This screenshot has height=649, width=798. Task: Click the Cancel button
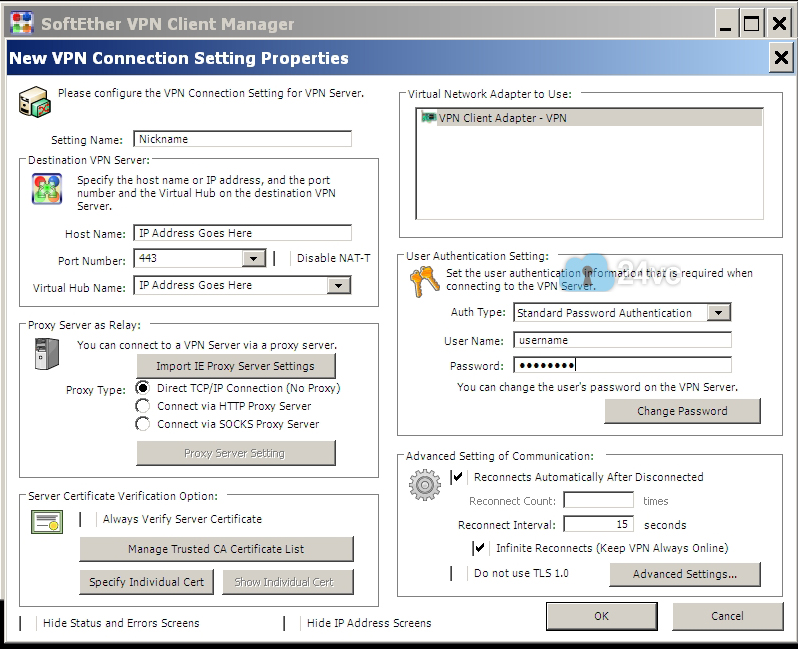pyautogui.click(x=727, y=616)
